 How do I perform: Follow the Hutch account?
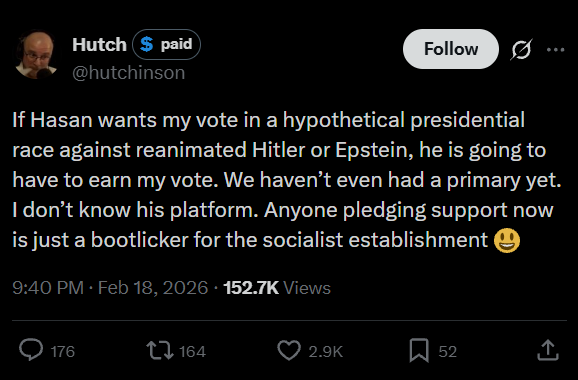point(450,49)
